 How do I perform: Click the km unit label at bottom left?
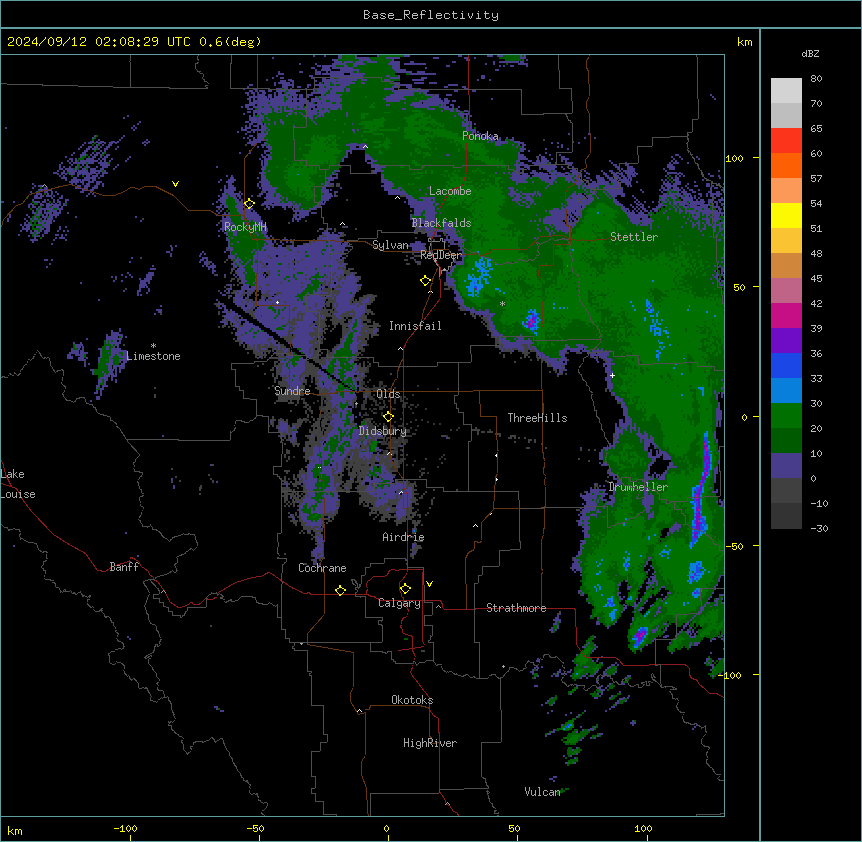[15, 831]
